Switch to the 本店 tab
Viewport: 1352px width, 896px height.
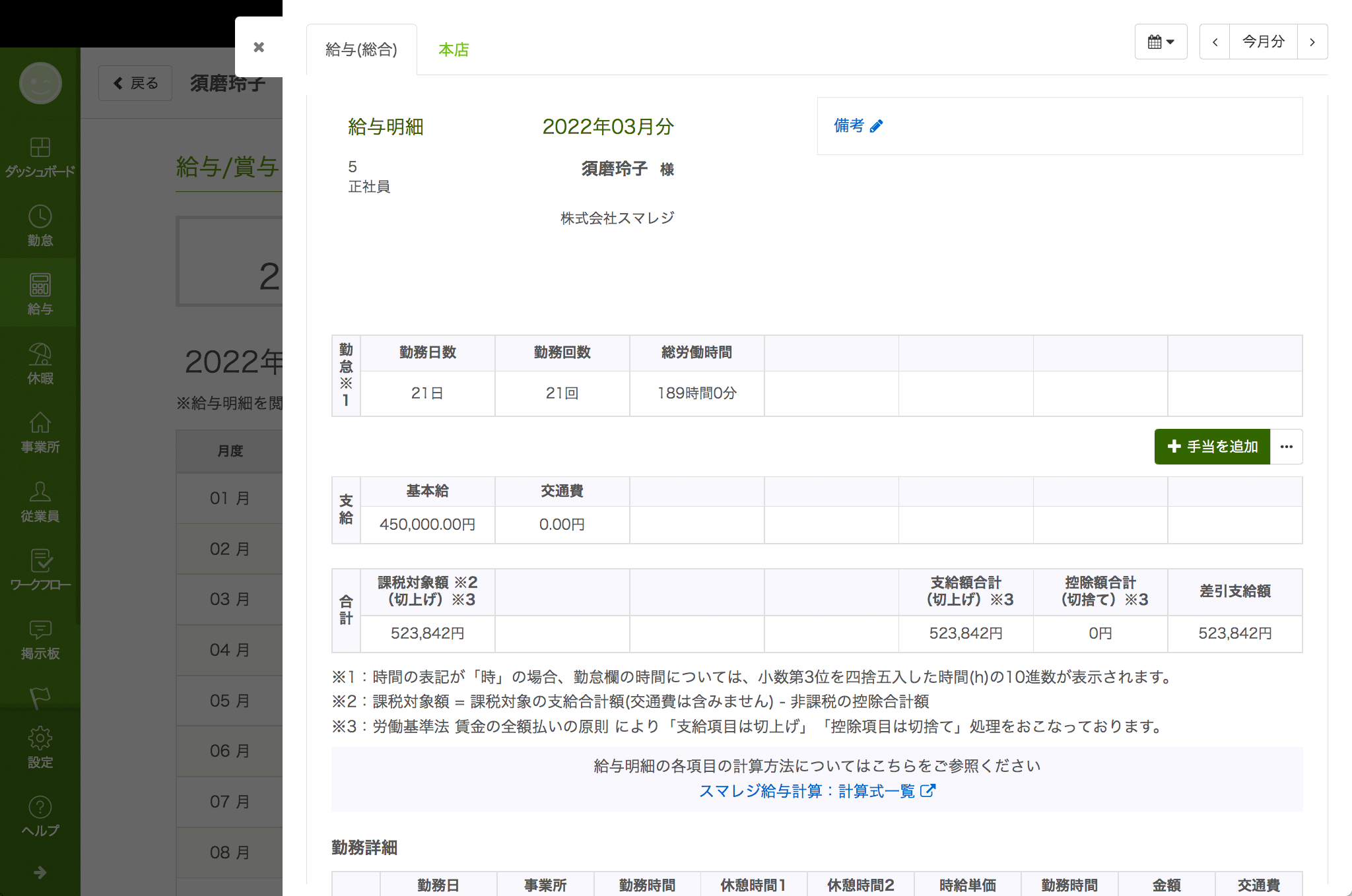coord(453,49)
